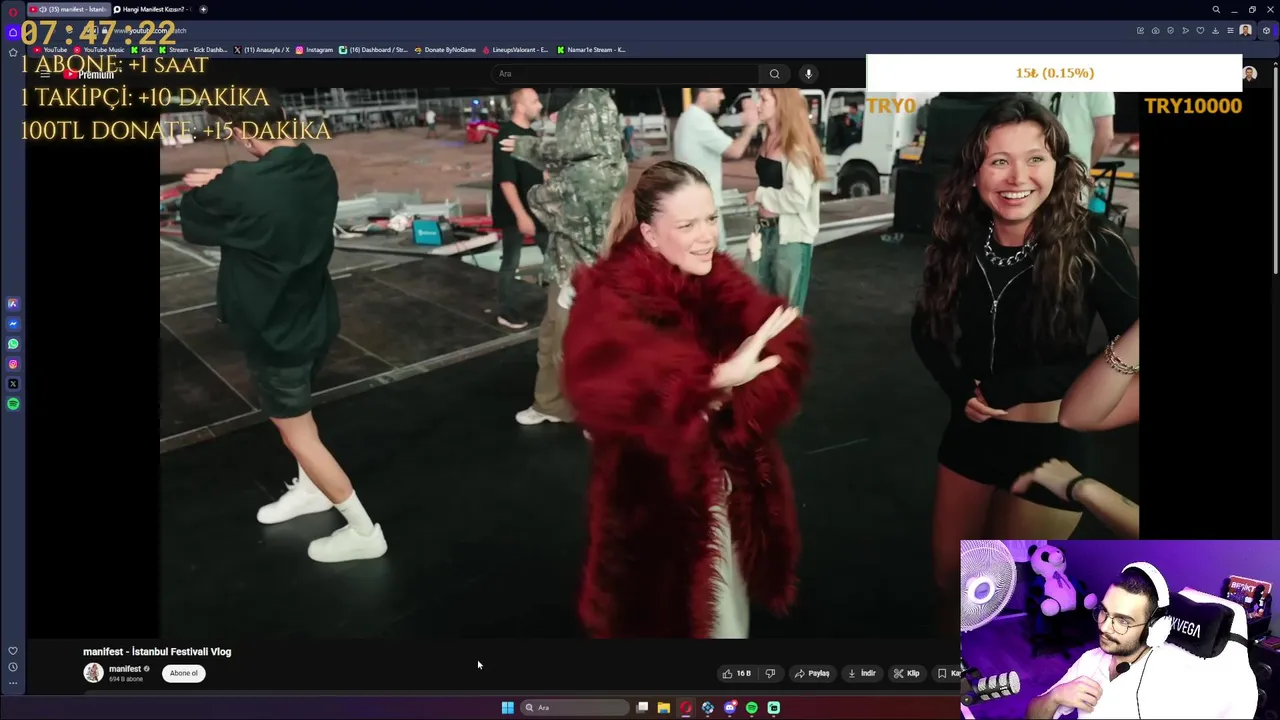
Task: Open the Opera browser taskbar icon
Action: click(685, 708)
